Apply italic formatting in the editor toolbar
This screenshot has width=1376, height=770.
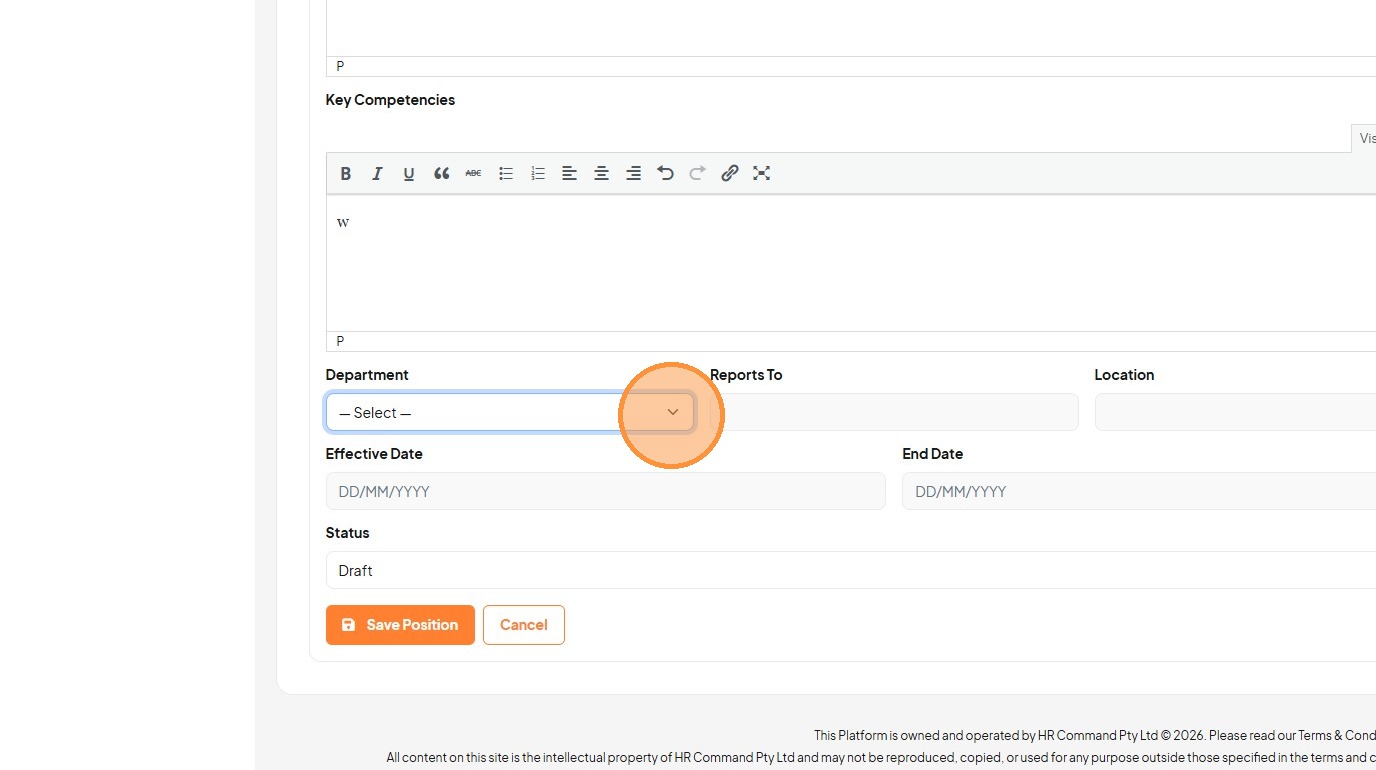377,173
